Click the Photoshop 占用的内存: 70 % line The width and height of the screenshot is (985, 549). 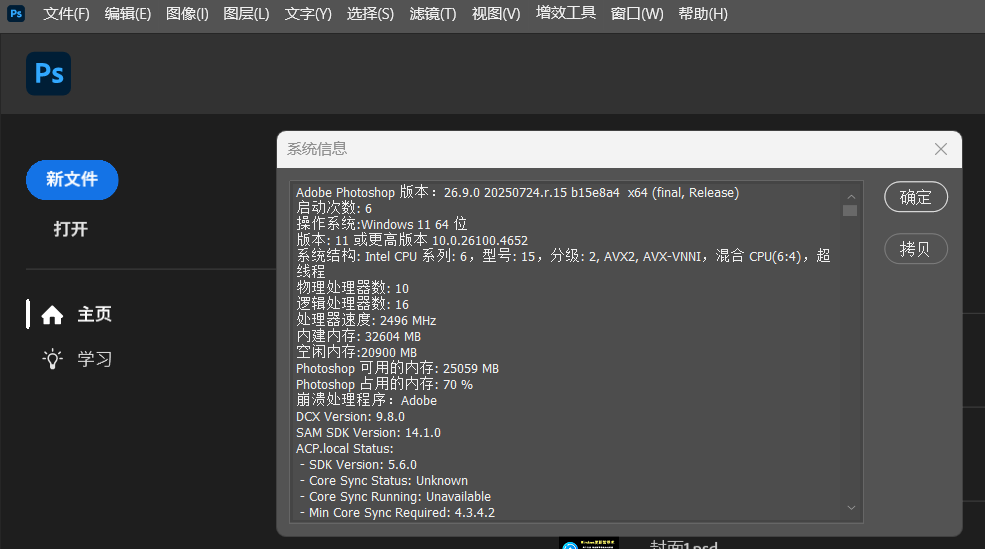pyautogui.click(x=384, y=384)
